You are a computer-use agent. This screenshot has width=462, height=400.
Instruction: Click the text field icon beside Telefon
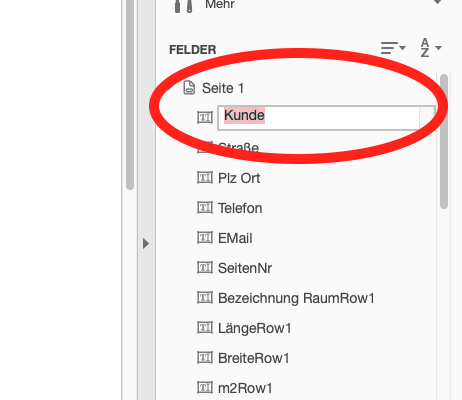205,208
